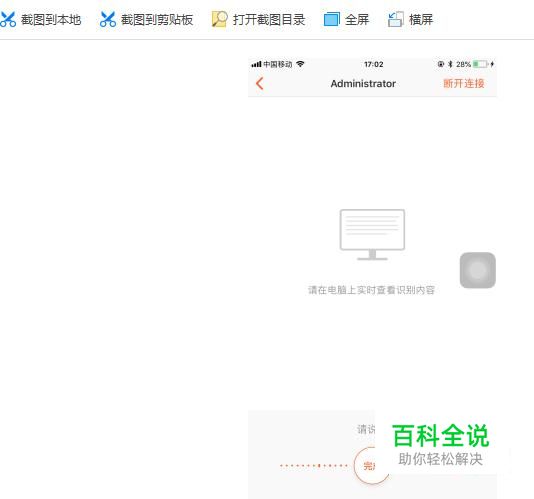Tap the Administrator title
The image size is (534, 499).
(x=363, y=83)
